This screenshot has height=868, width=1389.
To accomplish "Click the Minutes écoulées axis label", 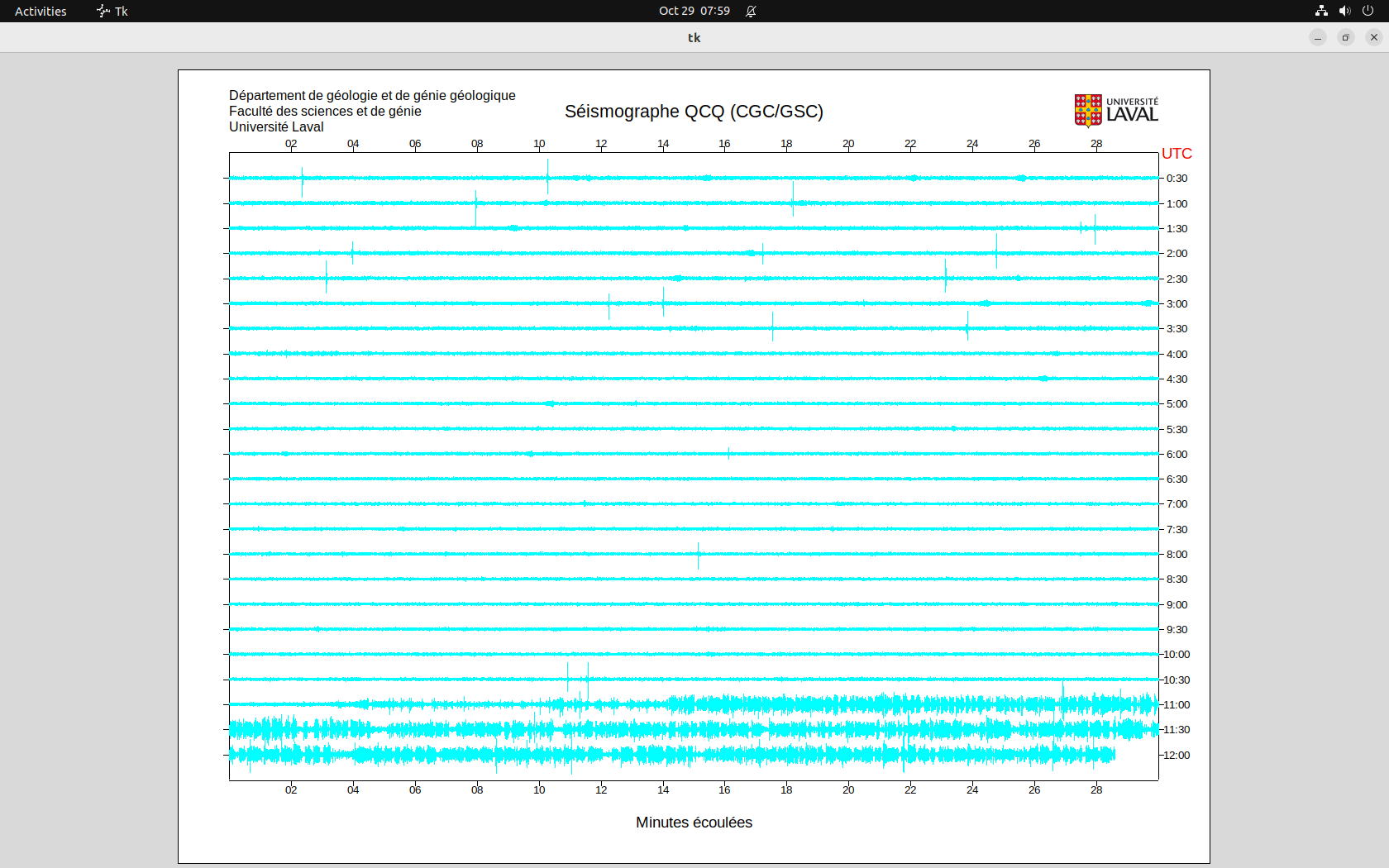I will (694, 823).
